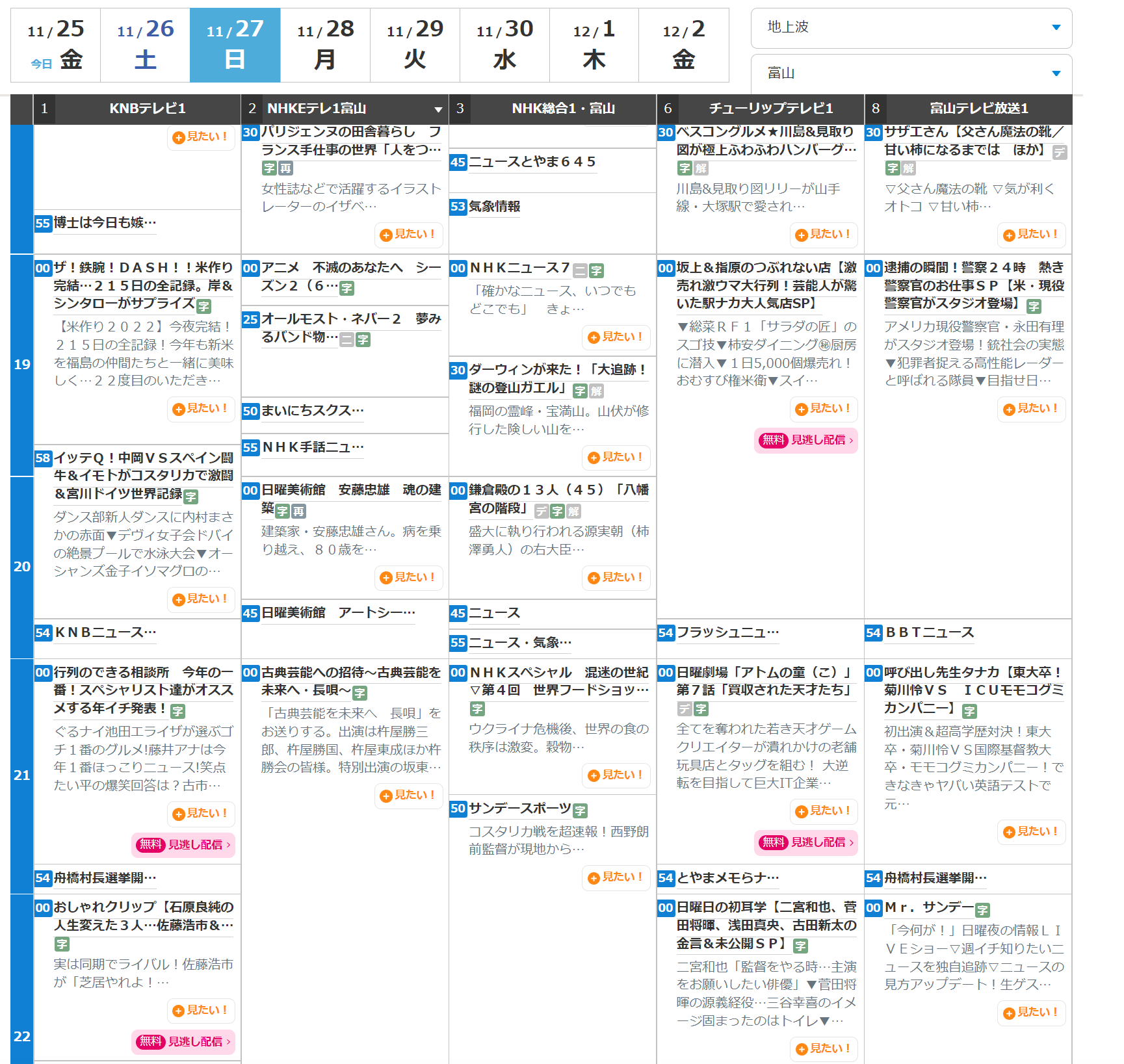Open 舟橋村長選挙開… on KNBテレビ1
This screenshot has width=1124, height=1064.
coord(105,878)
